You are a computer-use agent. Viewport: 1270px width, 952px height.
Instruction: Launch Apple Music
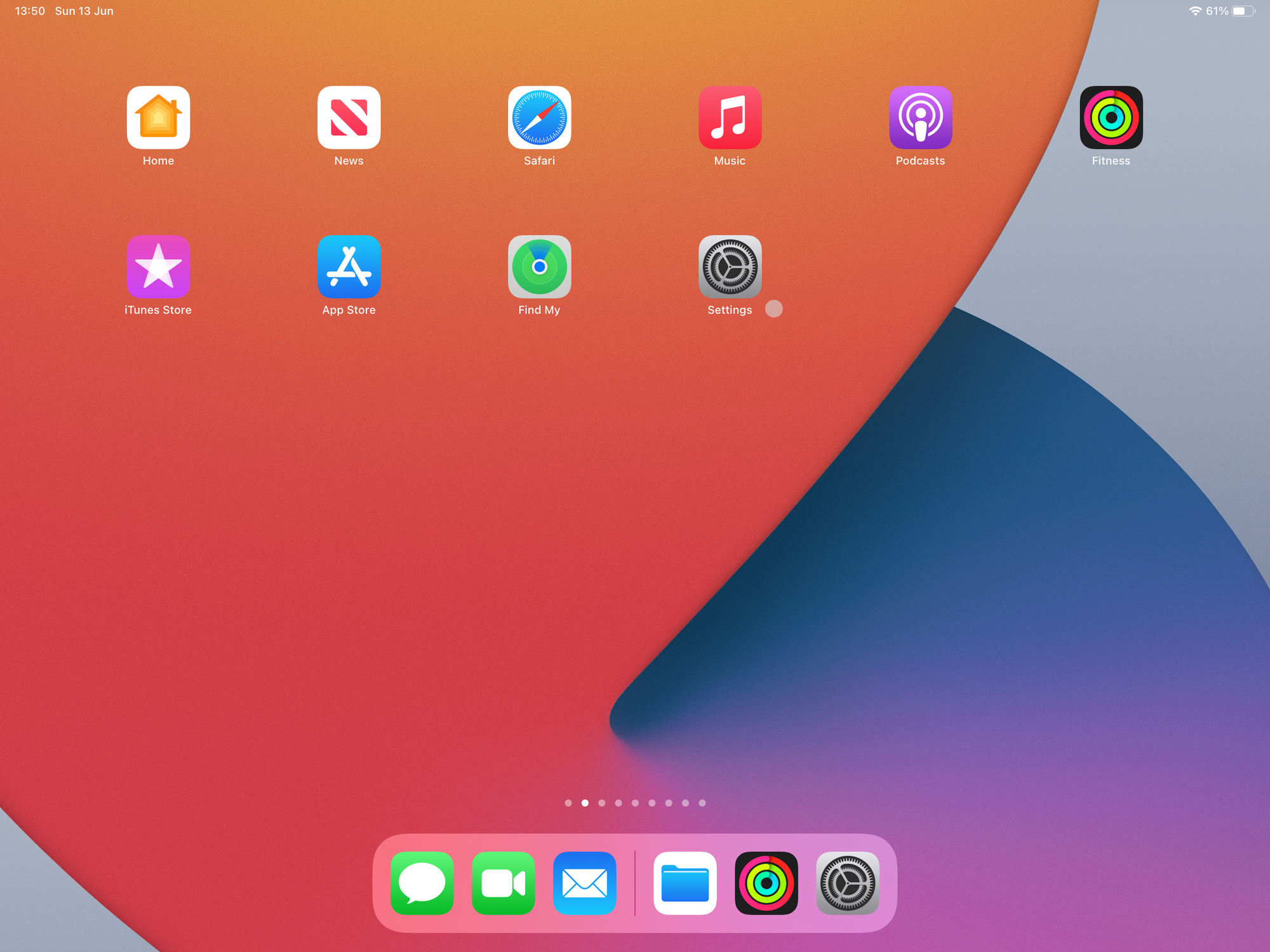(x=729, y=118)
